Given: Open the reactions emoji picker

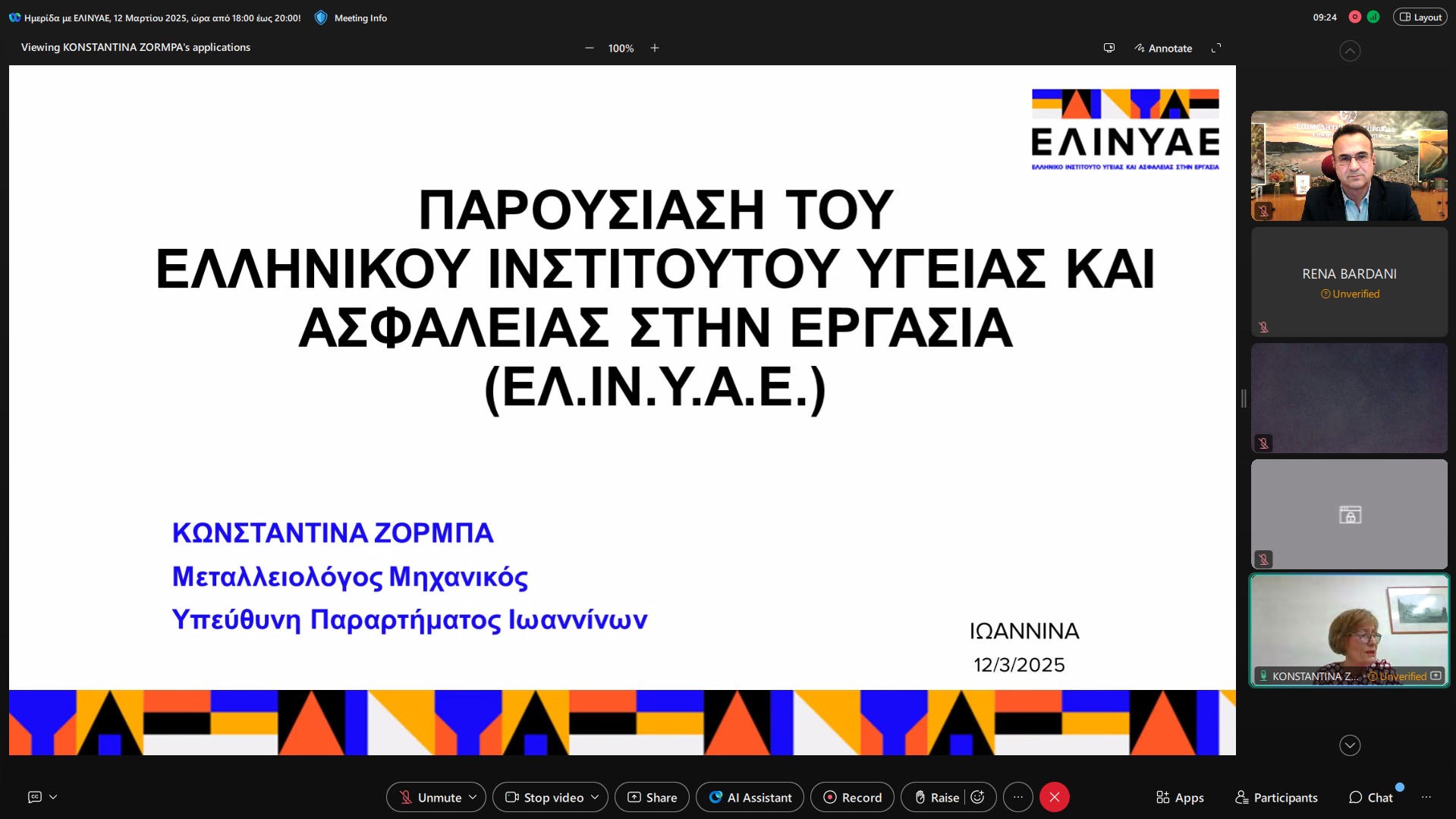Looking at the screenshot, I should click(978, 797).
